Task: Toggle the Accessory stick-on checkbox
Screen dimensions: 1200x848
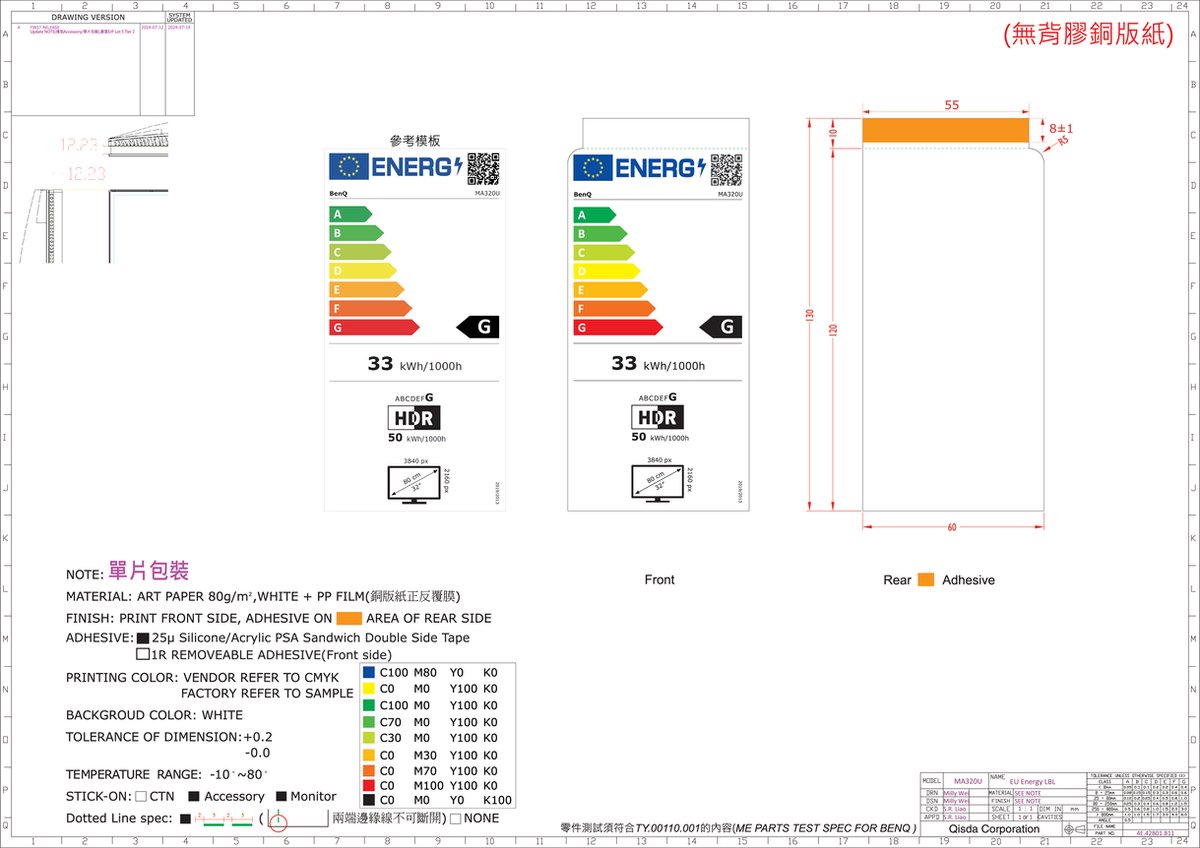Action: tap(194, 797)
